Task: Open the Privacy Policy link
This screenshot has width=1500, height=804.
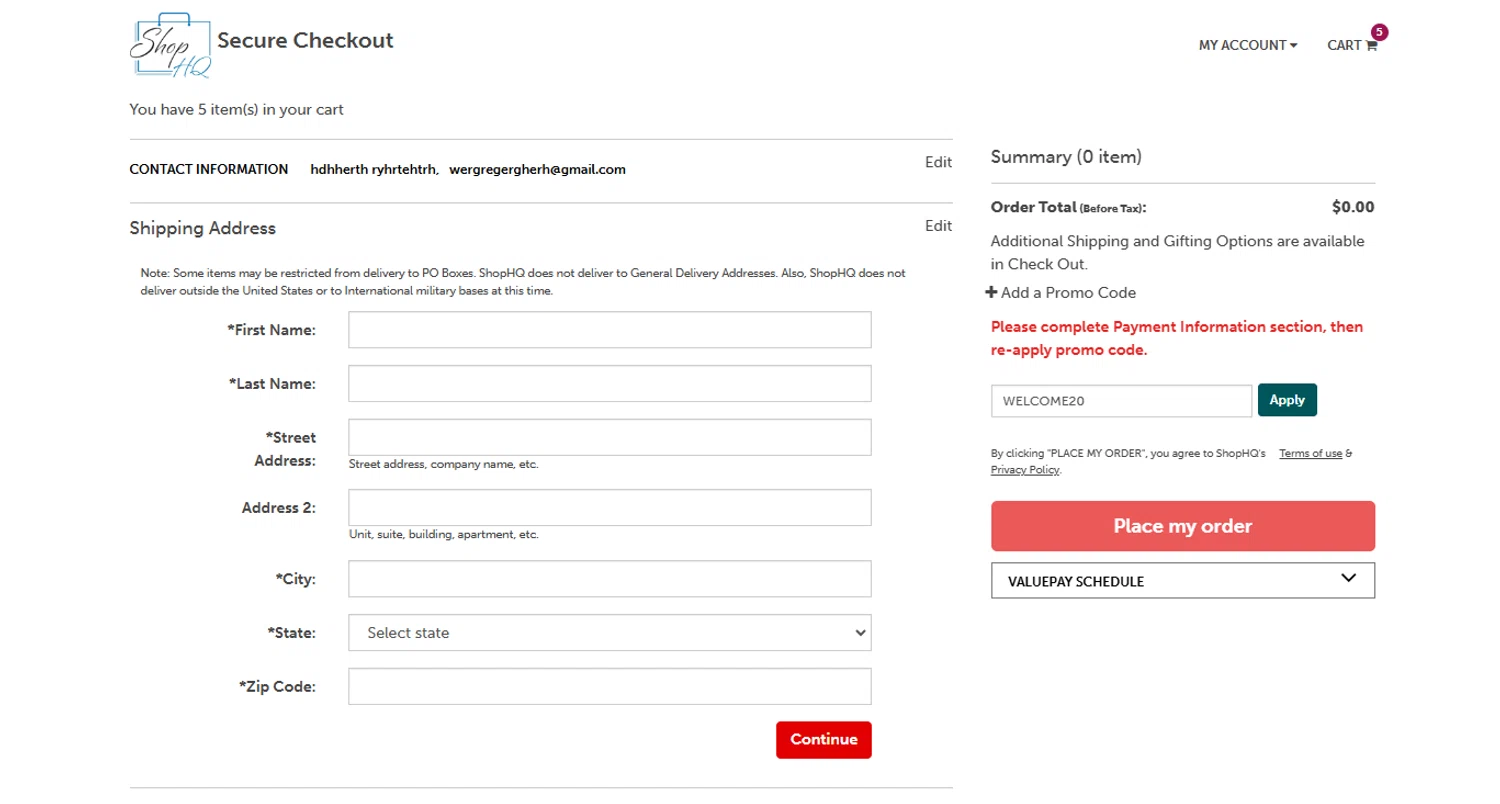Action: tap(1024, 470)
